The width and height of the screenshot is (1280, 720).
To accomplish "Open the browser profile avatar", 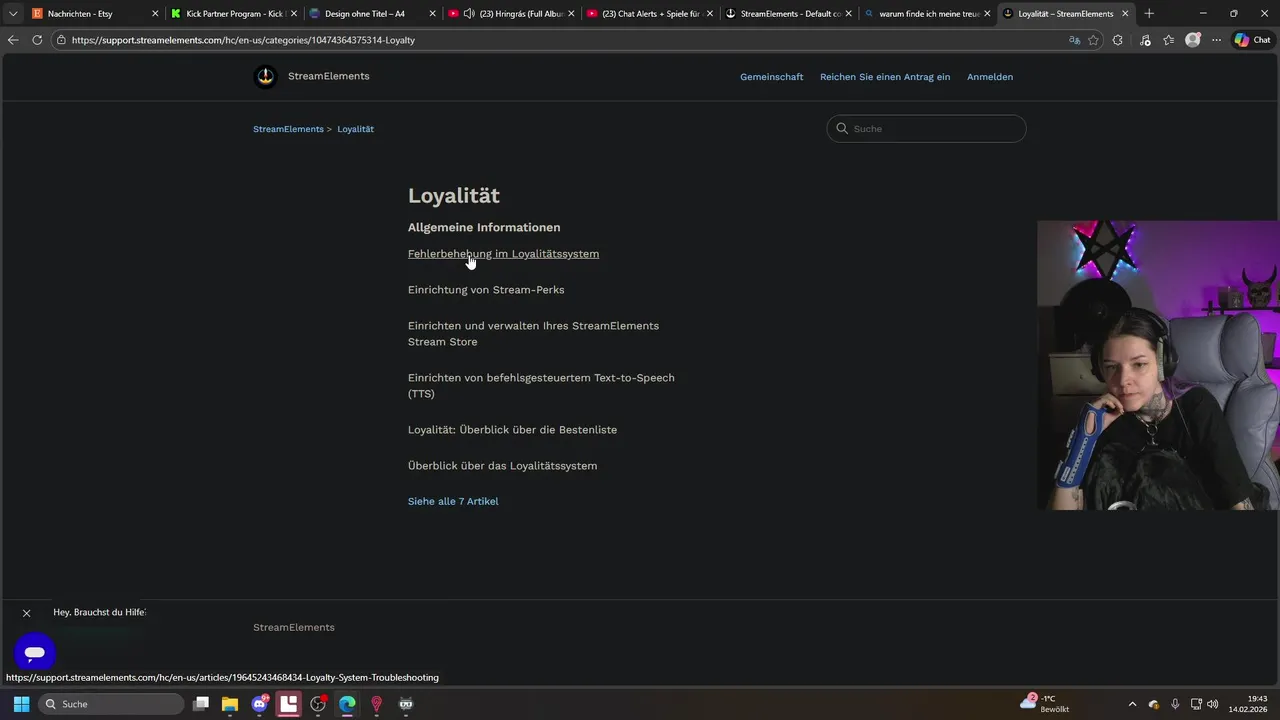I will [x=1192, y=40].
